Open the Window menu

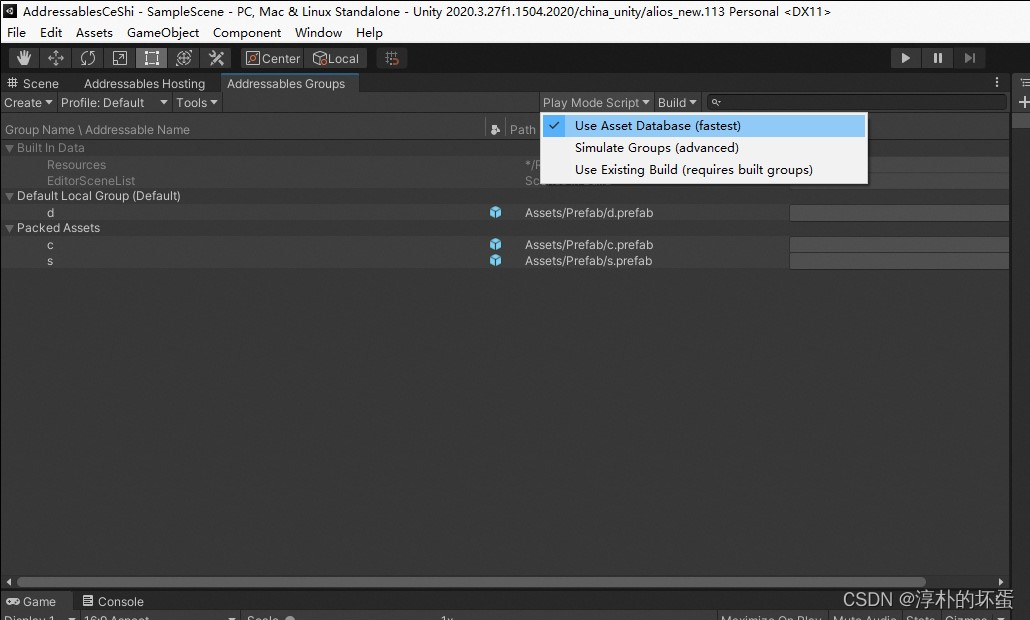tap(319, 33)
